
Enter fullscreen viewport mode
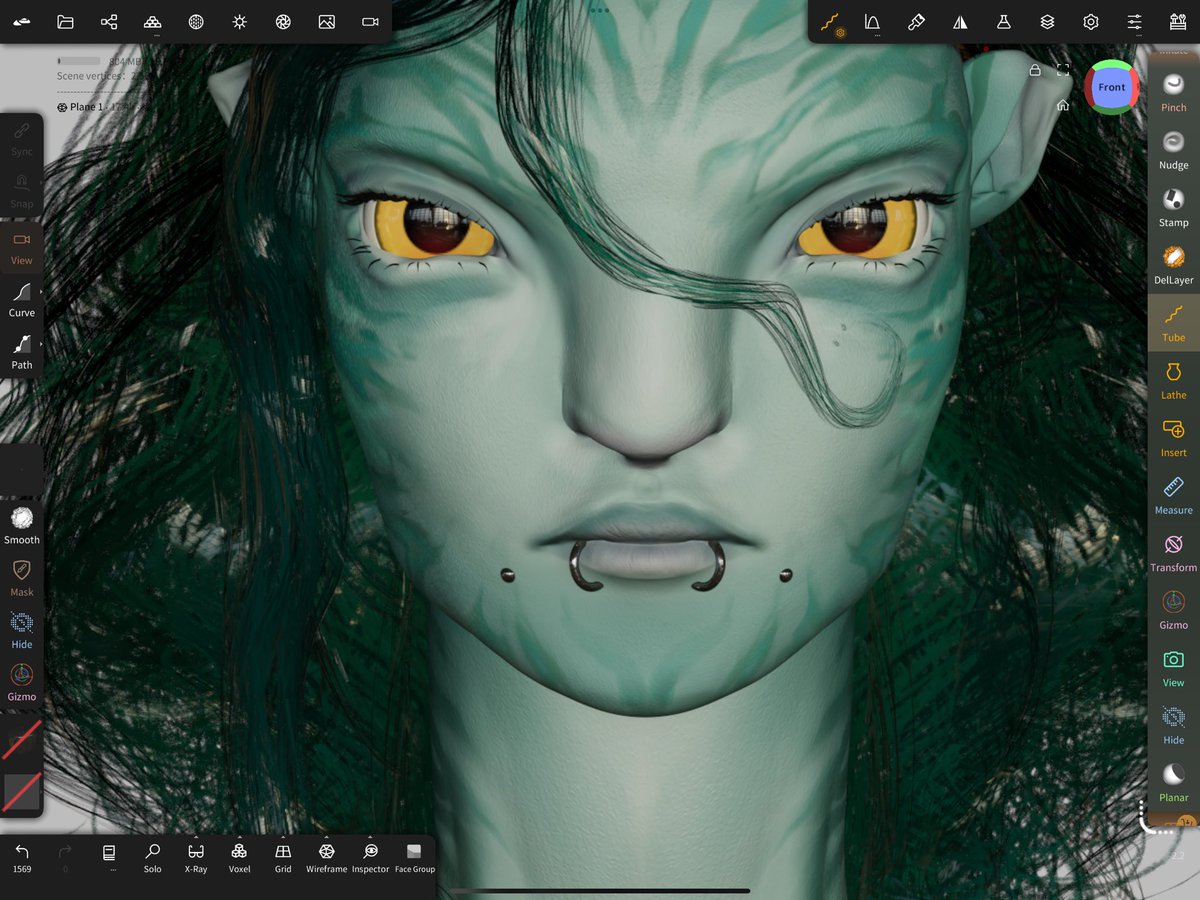coord(1063,70)
